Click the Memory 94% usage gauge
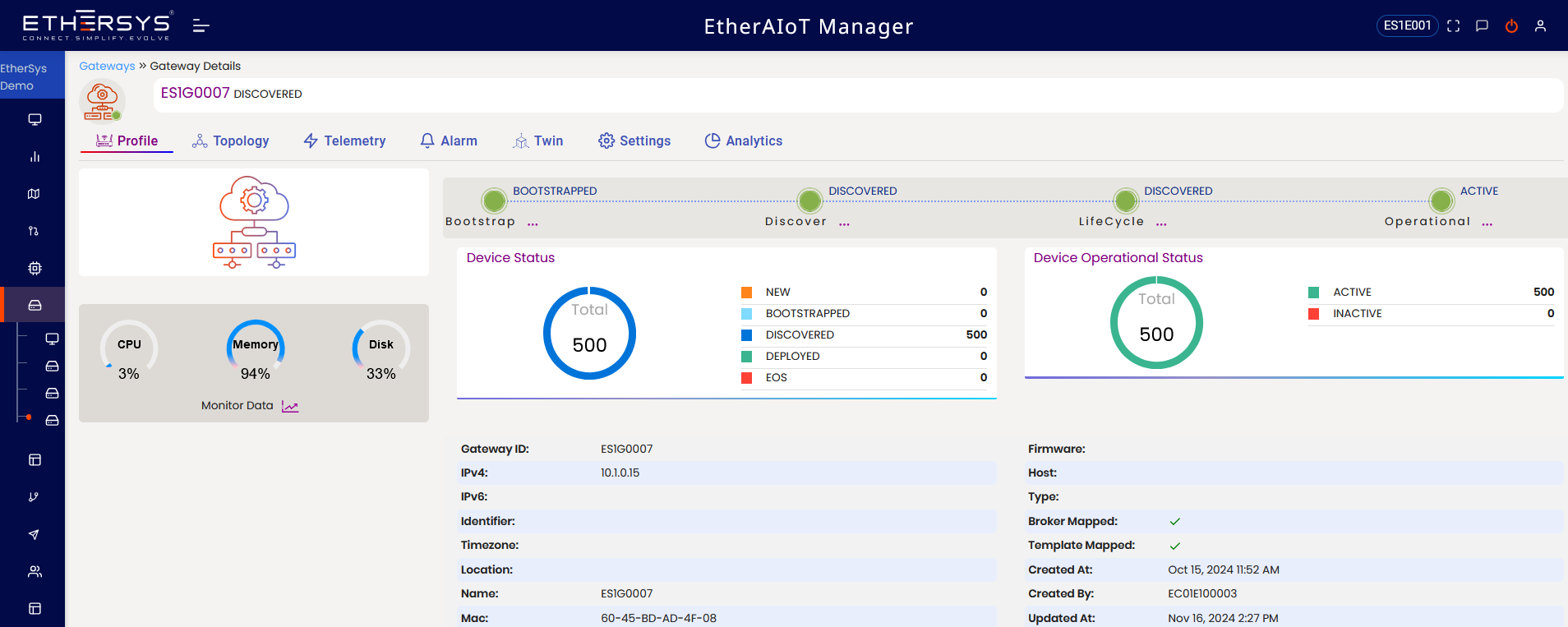This screenshot has height=627, width=1568. tap(256, 351)
